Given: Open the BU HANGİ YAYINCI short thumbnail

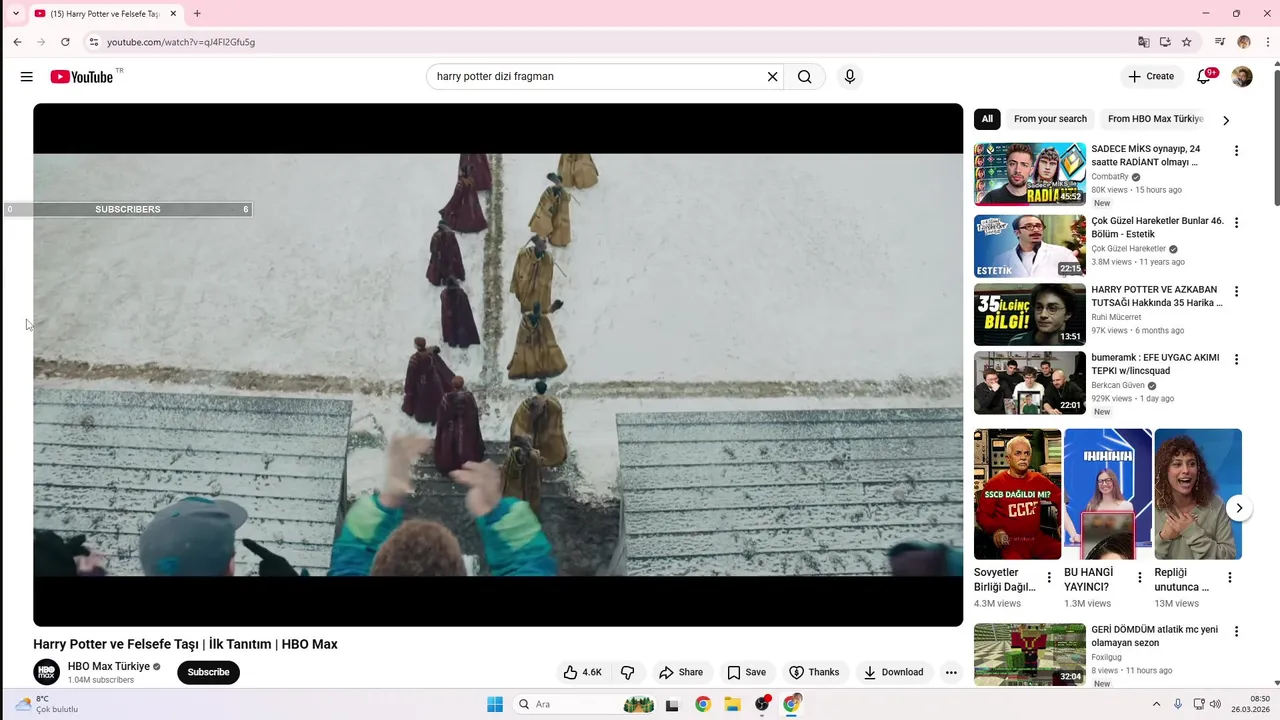Looking at the screenshot, I should [x=1108, y=494].
